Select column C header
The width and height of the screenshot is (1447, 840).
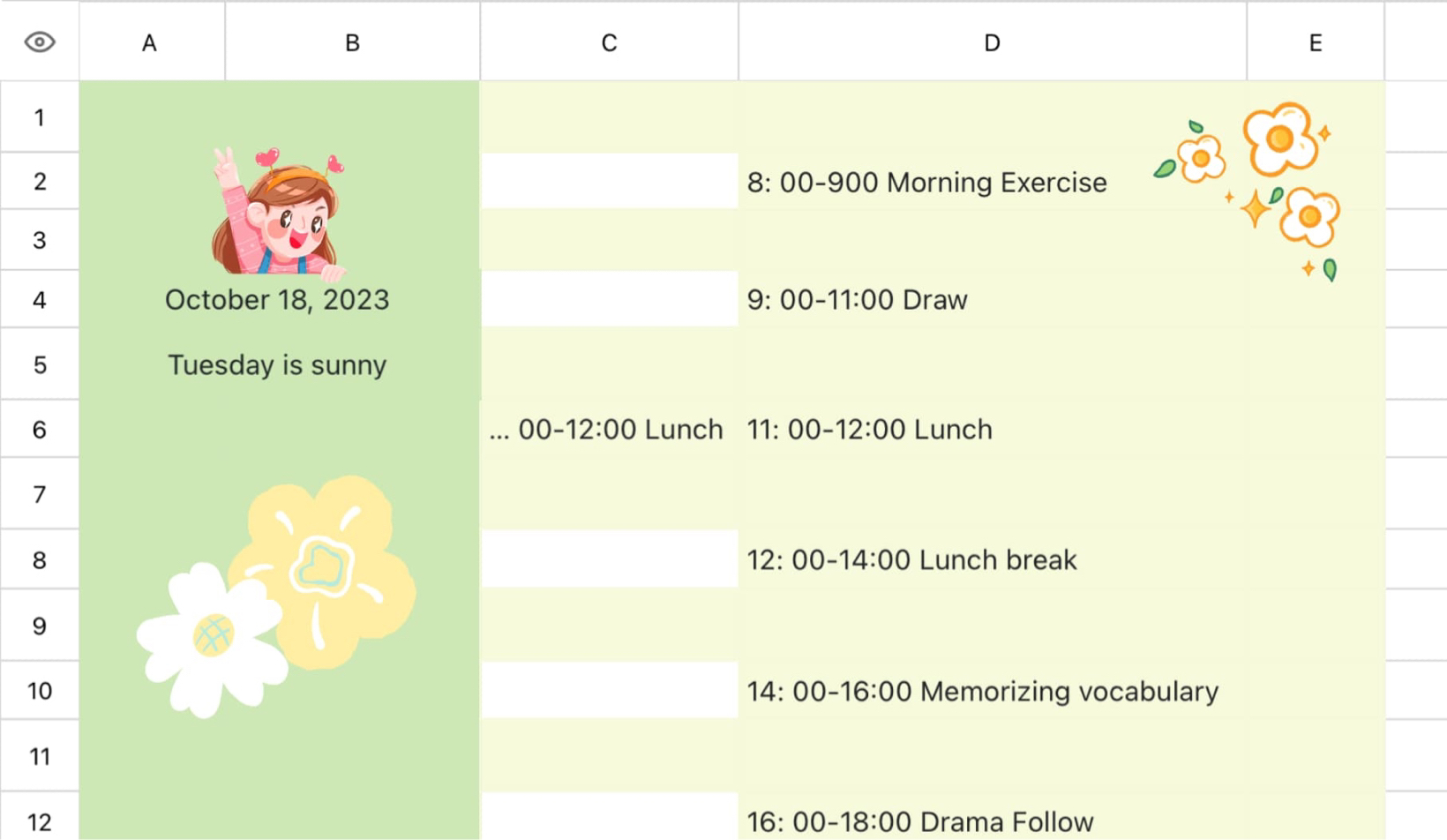[x=609, y=42]
